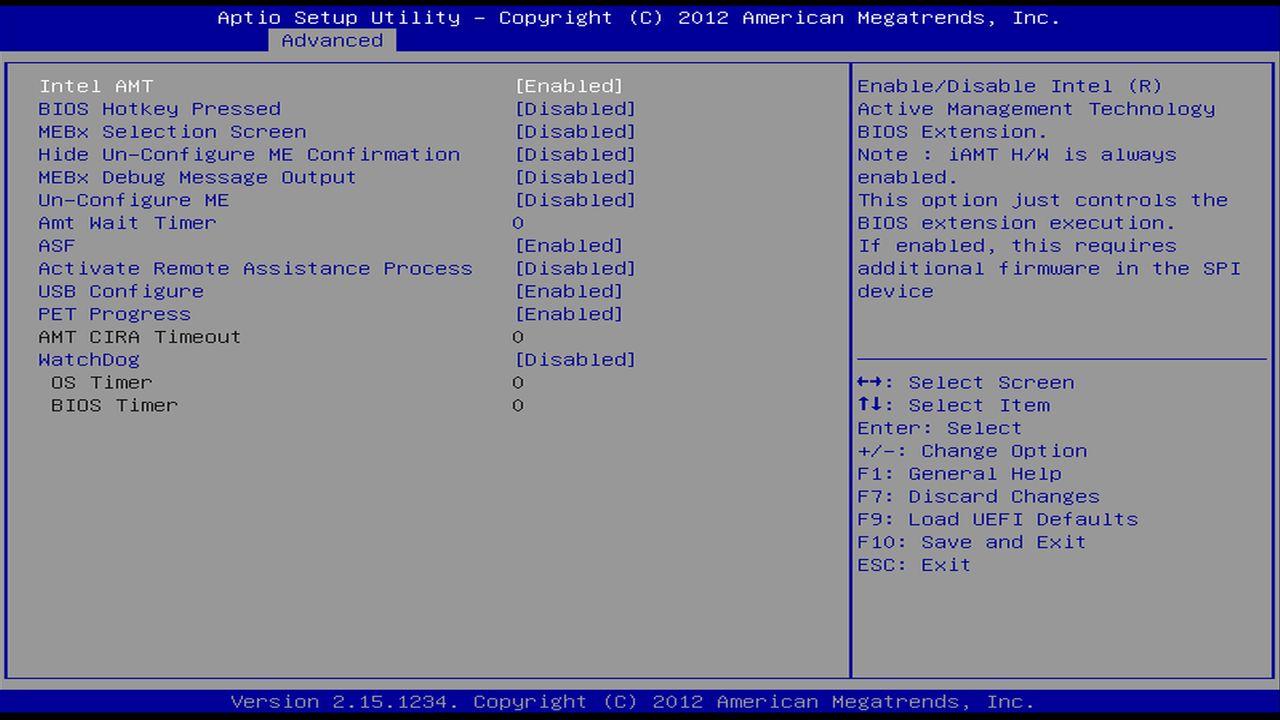Select the Advanced tab
The width and height of the screenshot is (1280, 720).
coord(332,41)
